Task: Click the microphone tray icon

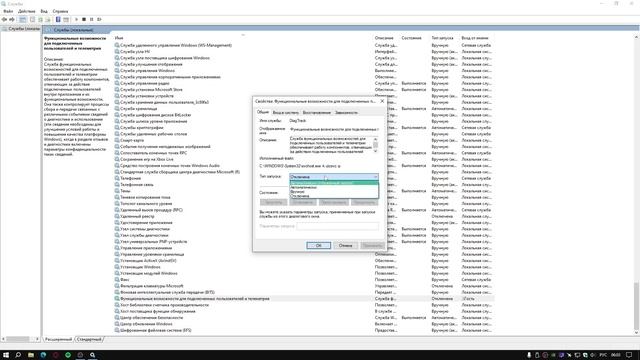Action: (x=529, y=355)
